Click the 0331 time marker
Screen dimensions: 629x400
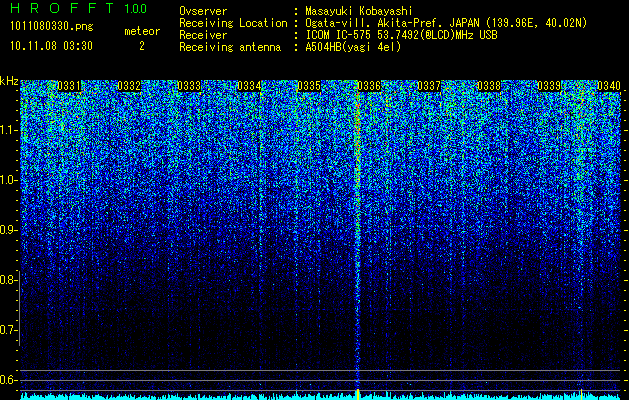[69, 86]
